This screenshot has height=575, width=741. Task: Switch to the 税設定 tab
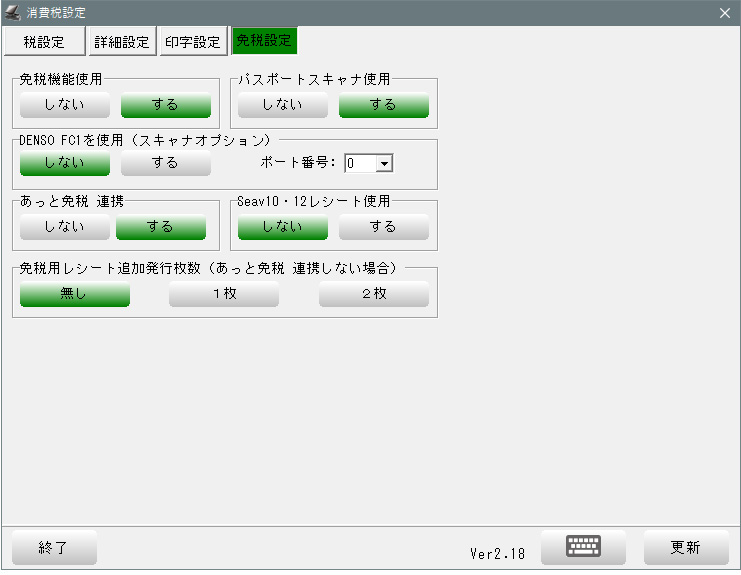(x=44, y=42)
